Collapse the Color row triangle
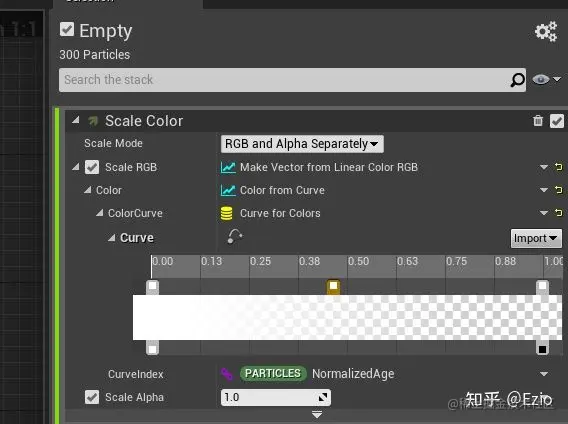 88,190
